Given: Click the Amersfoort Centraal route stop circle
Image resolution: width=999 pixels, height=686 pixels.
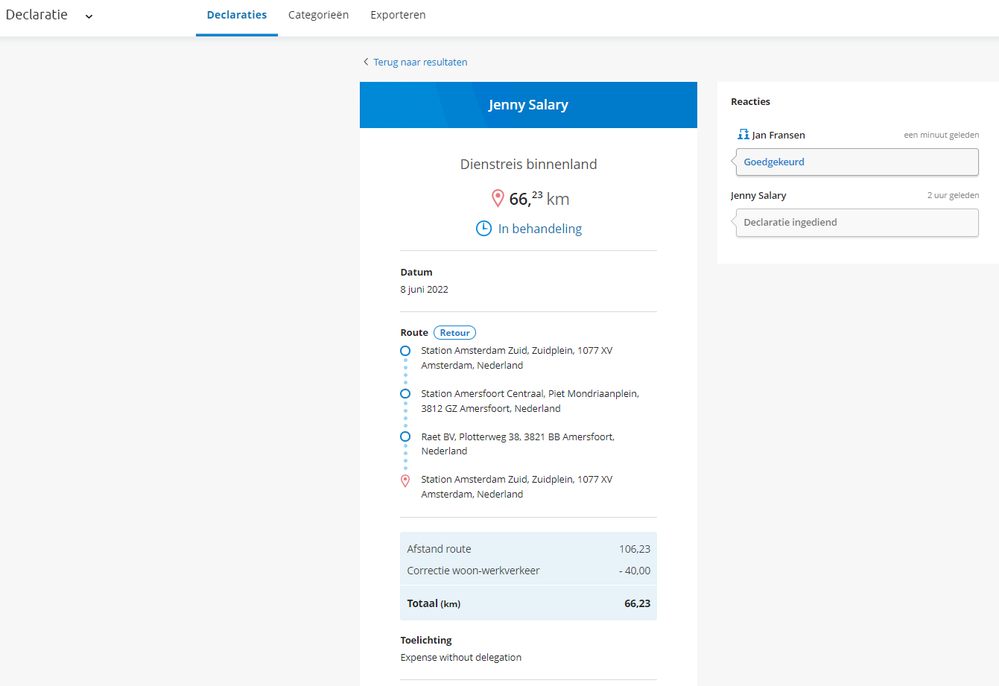Looking at the screenshot, I should (405, 394).
